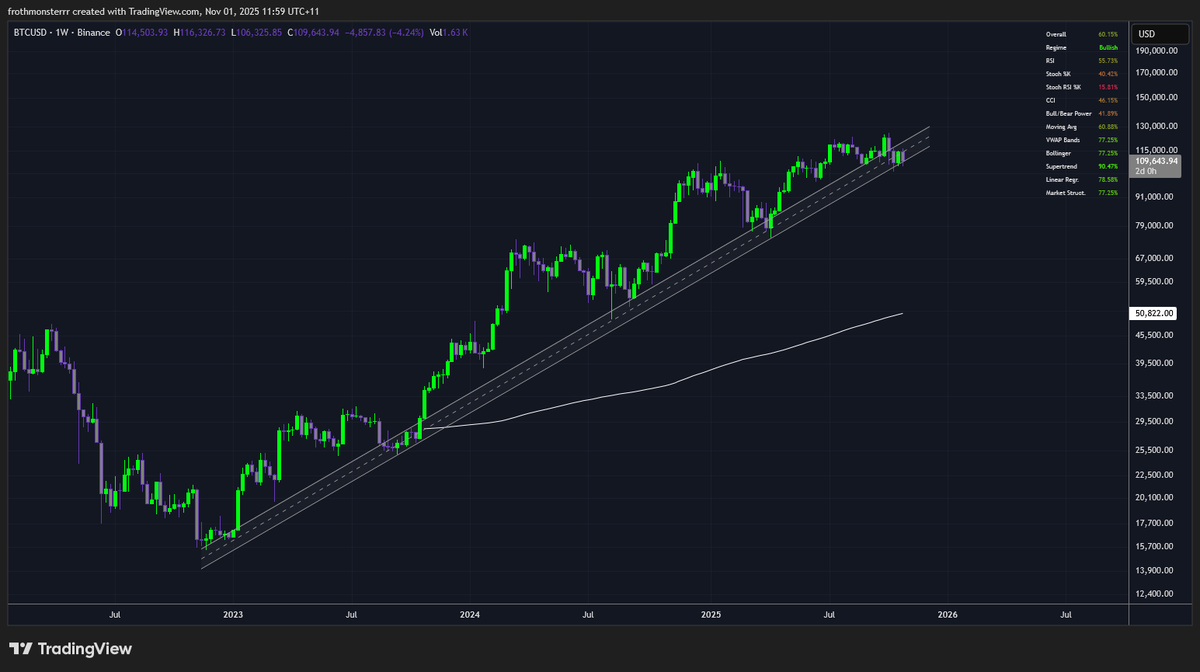Image resolution: width=1200 pixels, height=672 pixels.
Task: Click the Vol 1.63 K volume reading
Action: 448,32
